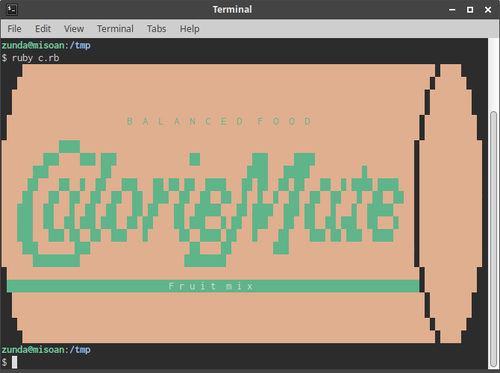Click the 'ruby c.rb' command line

(x=36, y=58)
